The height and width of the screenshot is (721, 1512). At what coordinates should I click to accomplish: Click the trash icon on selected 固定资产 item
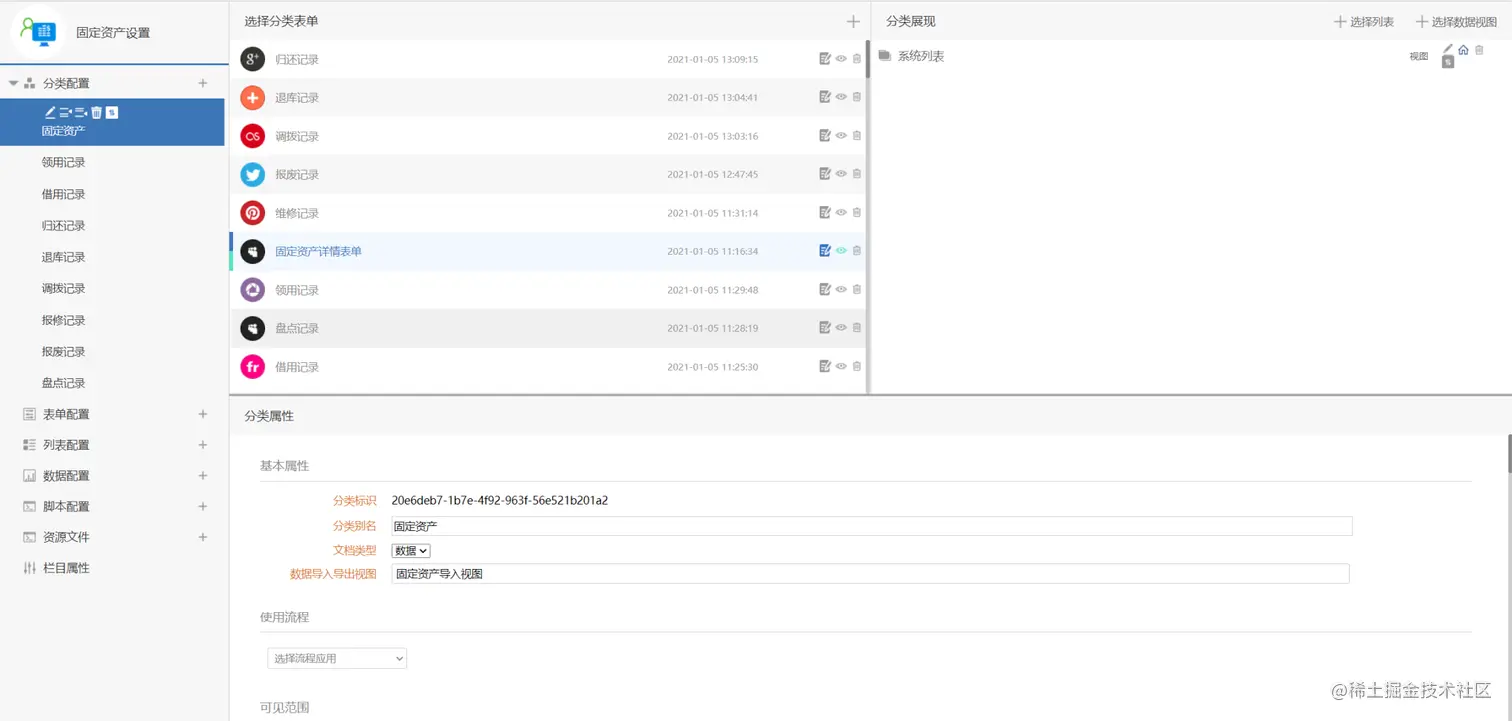96,112
